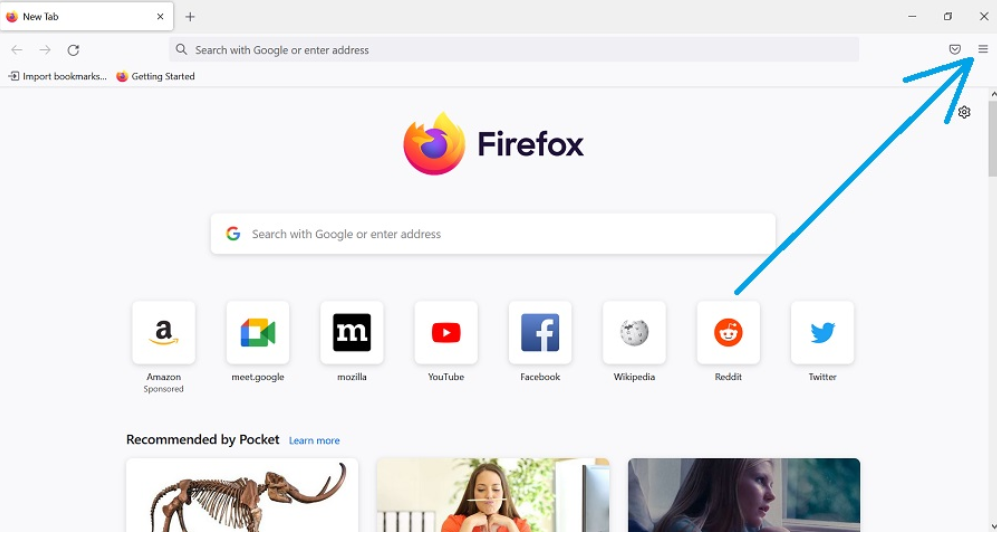The height and width of the screenshot is (545, 997).
Task: Open the personalize new tab gear icon
Action: (964, 113)
